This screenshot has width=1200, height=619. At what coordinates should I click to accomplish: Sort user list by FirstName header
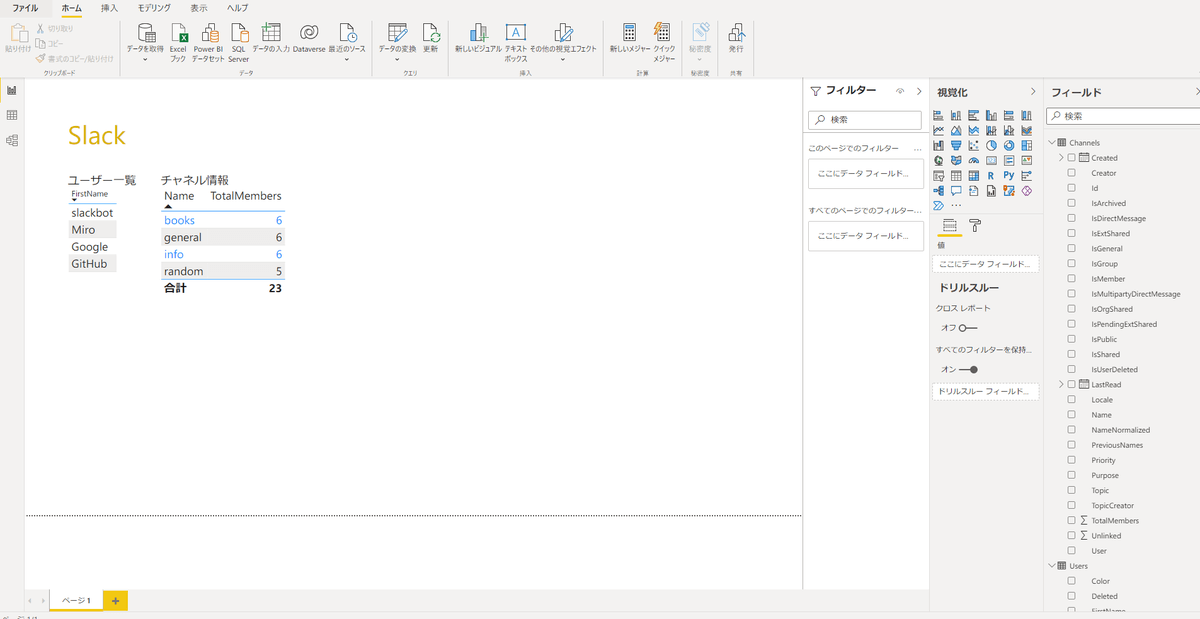(89, 194)
